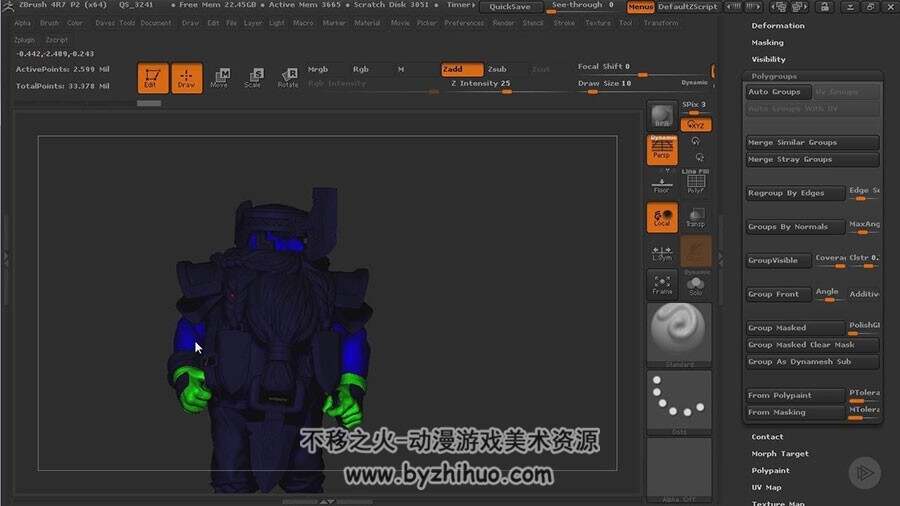Toggle the Mrgb channel button
900x506 pixels.
point(318,69)
